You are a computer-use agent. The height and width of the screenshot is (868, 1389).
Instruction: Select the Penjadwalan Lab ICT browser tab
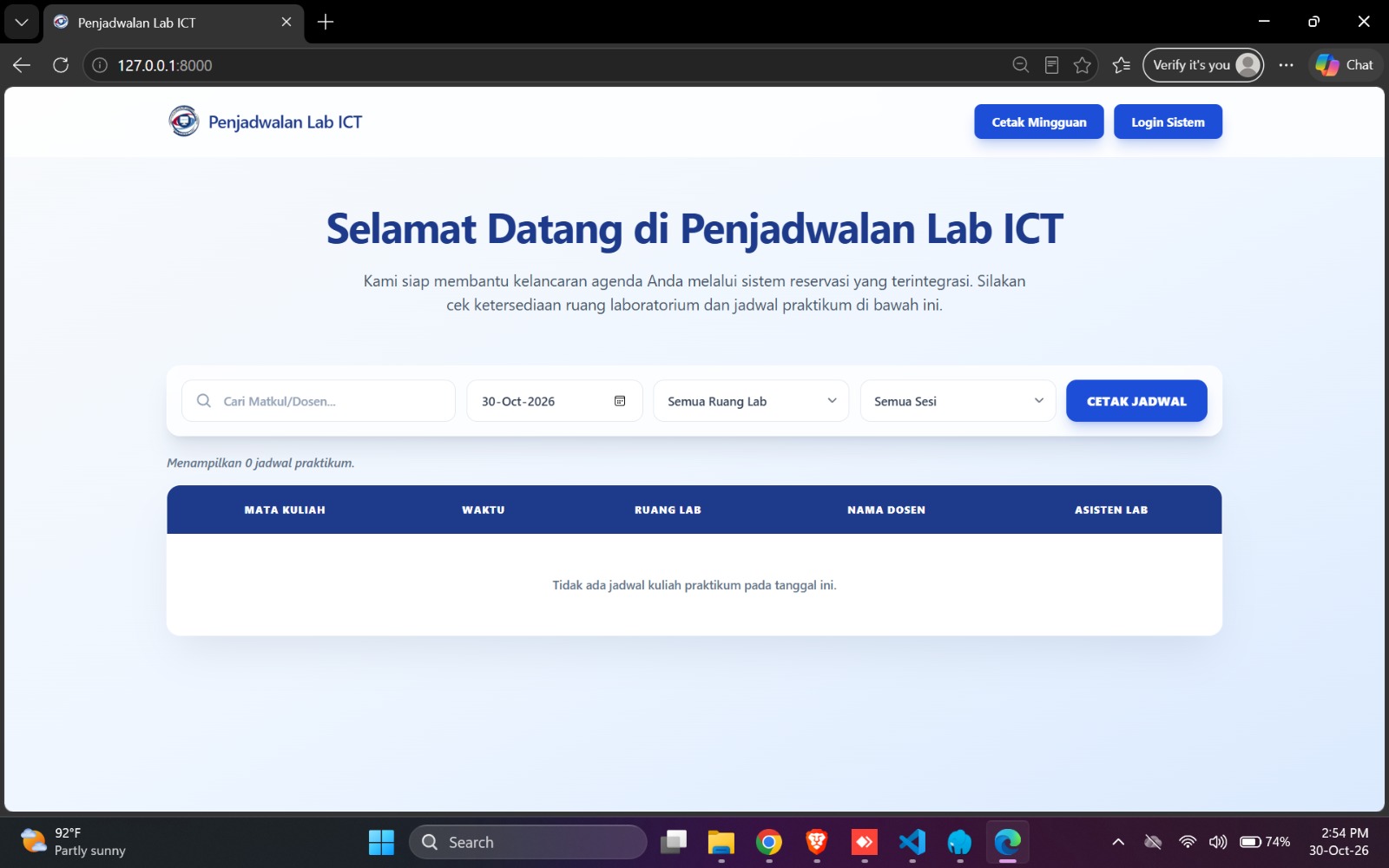coord(174,23)
